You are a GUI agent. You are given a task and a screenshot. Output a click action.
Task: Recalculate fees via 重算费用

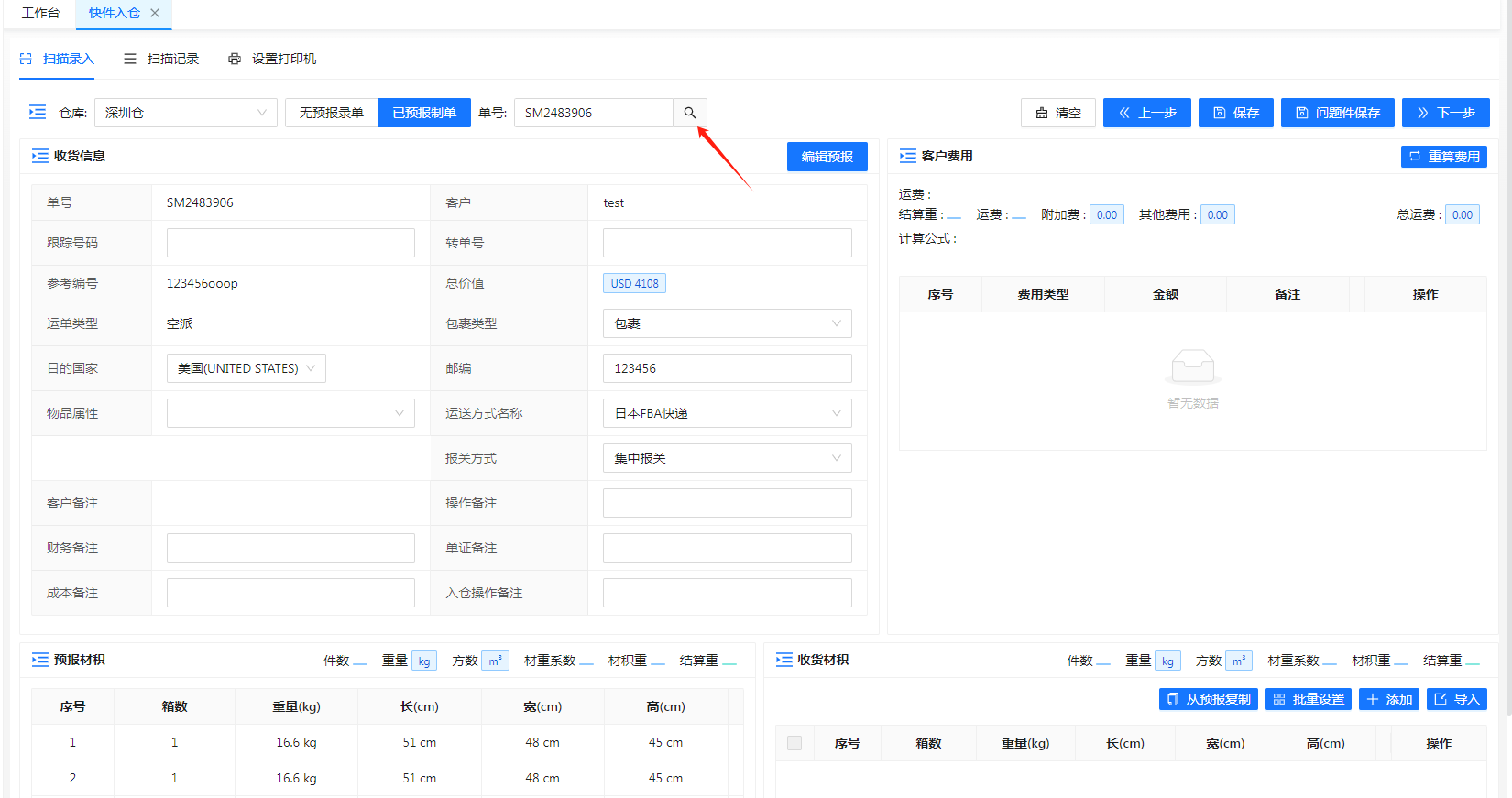(x=1443, y=157)
